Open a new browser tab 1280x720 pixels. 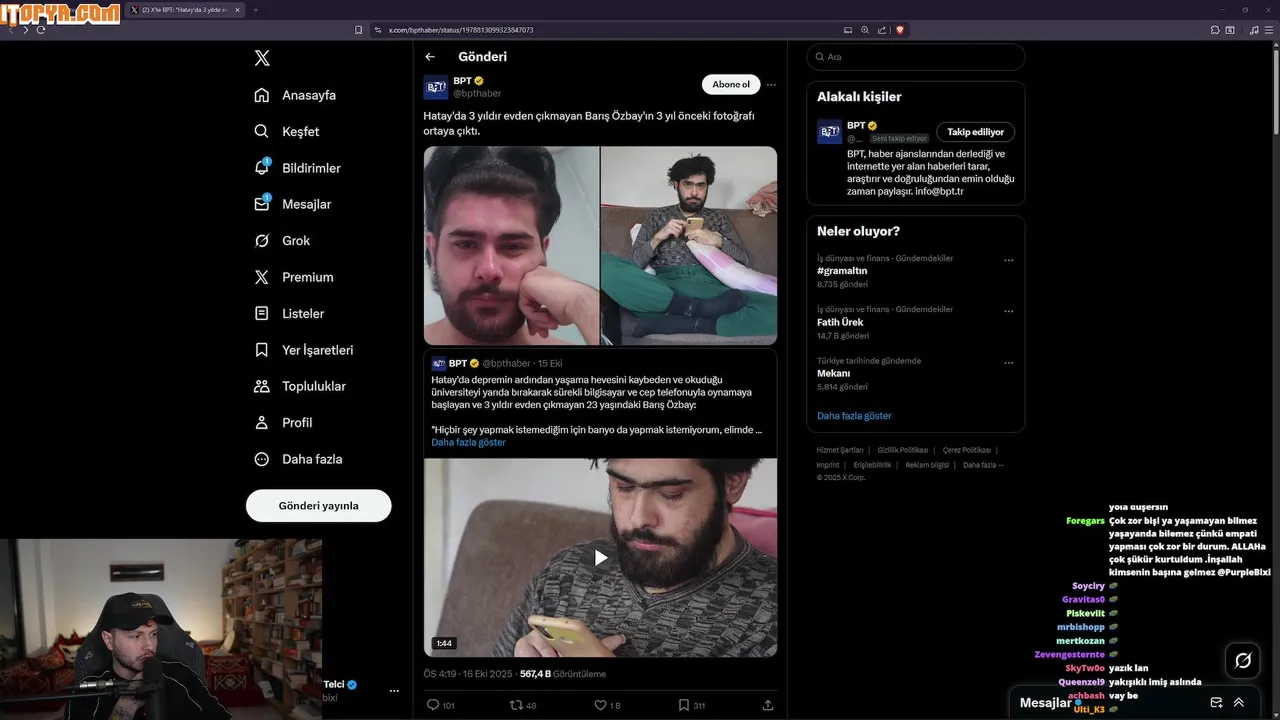pyautogui.click(x=256, y=10)
